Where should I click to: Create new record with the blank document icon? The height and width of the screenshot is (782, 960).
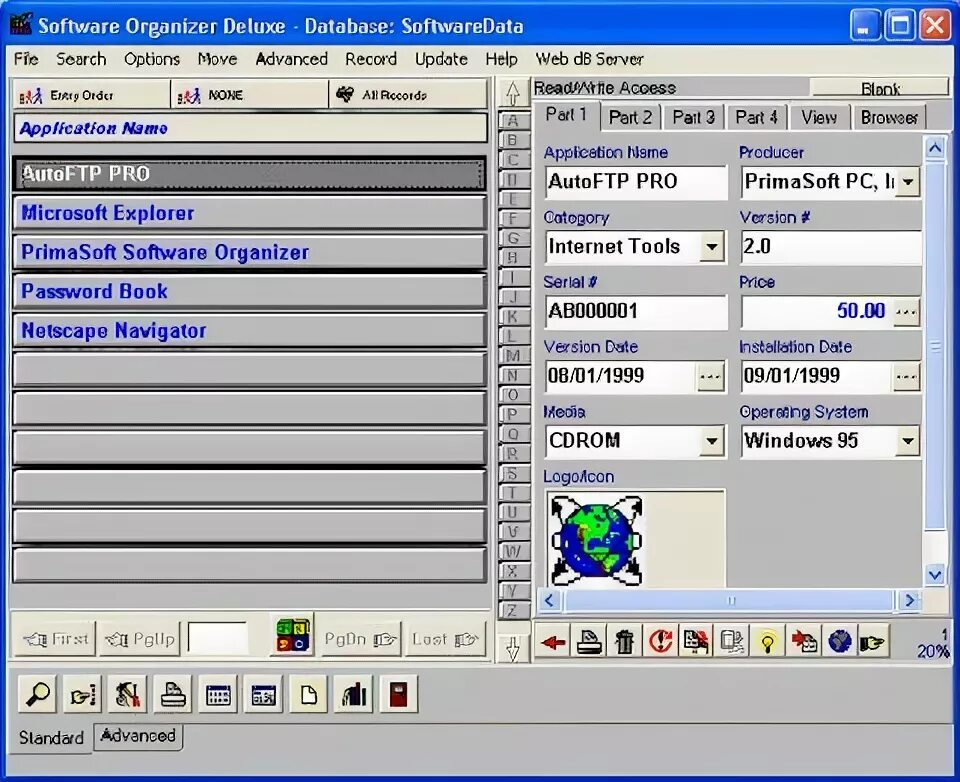pyautogui.click(x=307, y=693)
